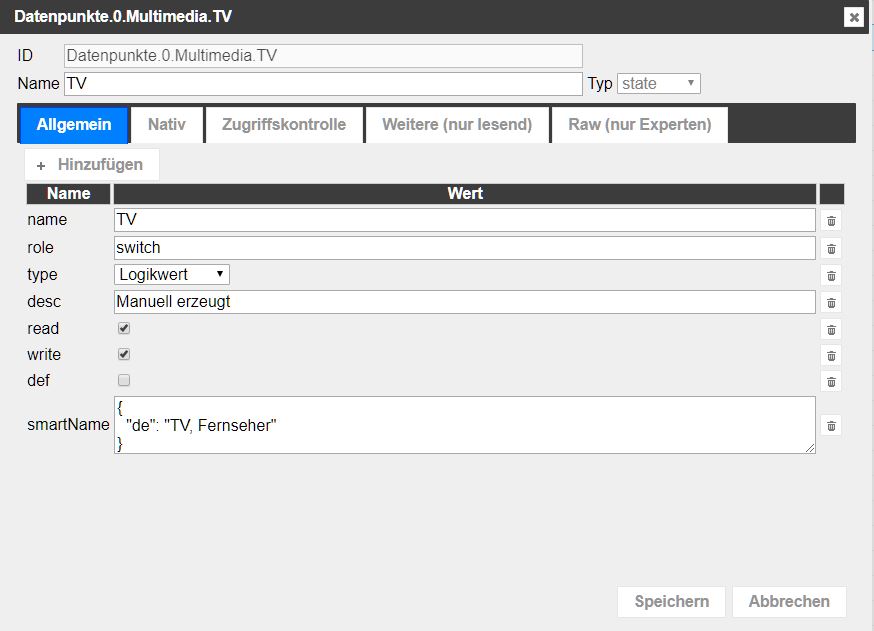Click the Wert column header

pos(465,193)
